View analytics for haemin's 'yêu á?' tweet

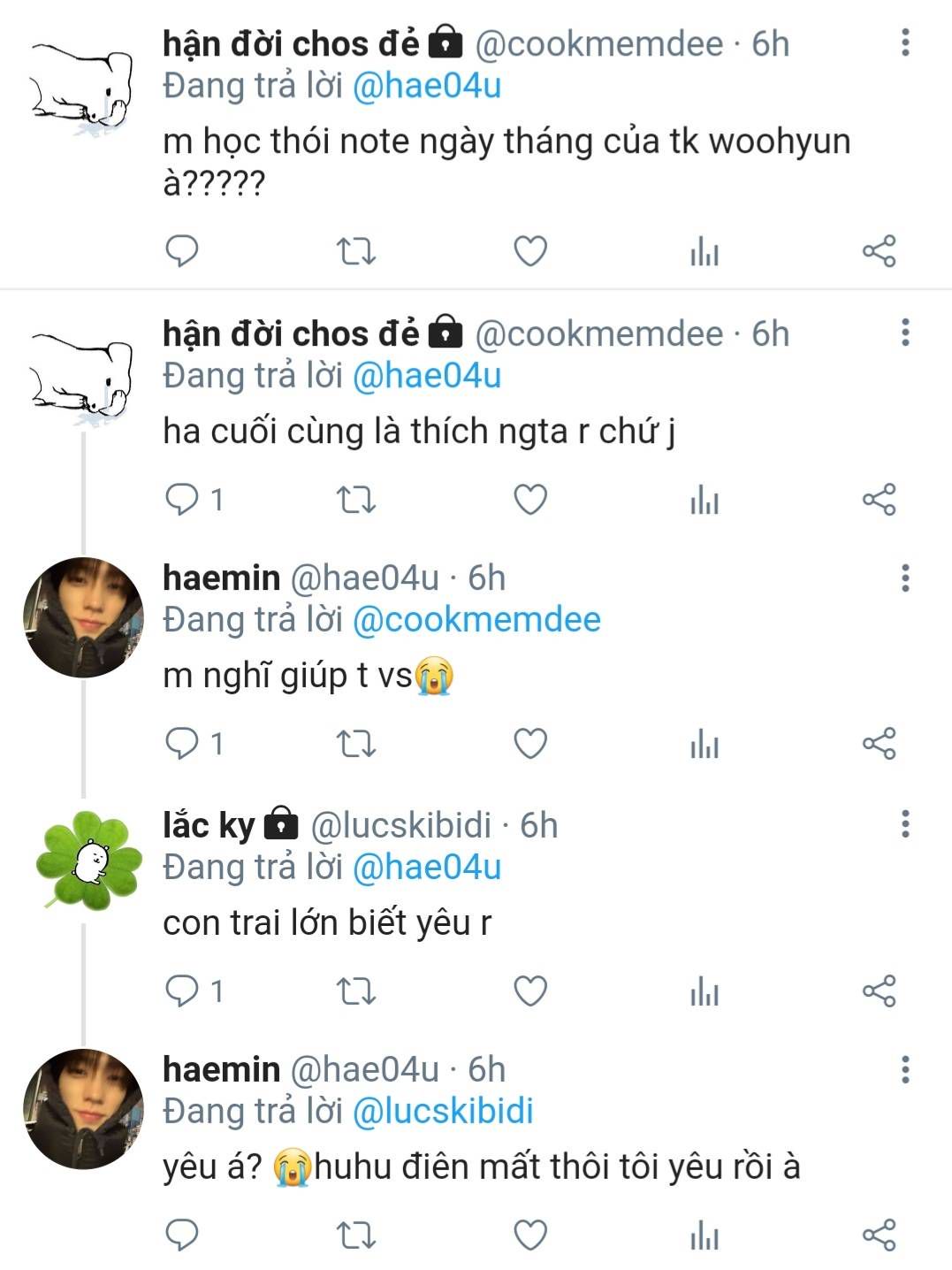704,1235
